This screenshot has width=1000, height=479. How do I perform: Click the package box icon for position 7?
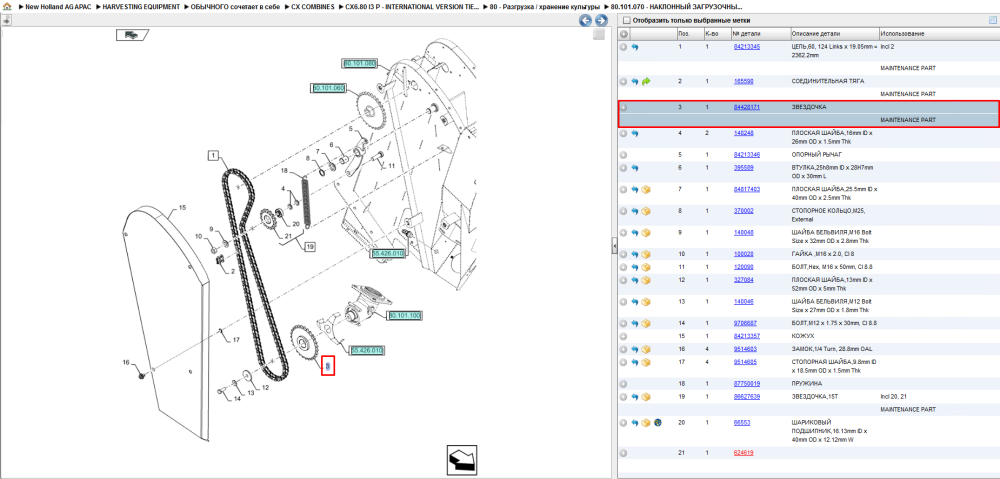(x=646, y=189)
